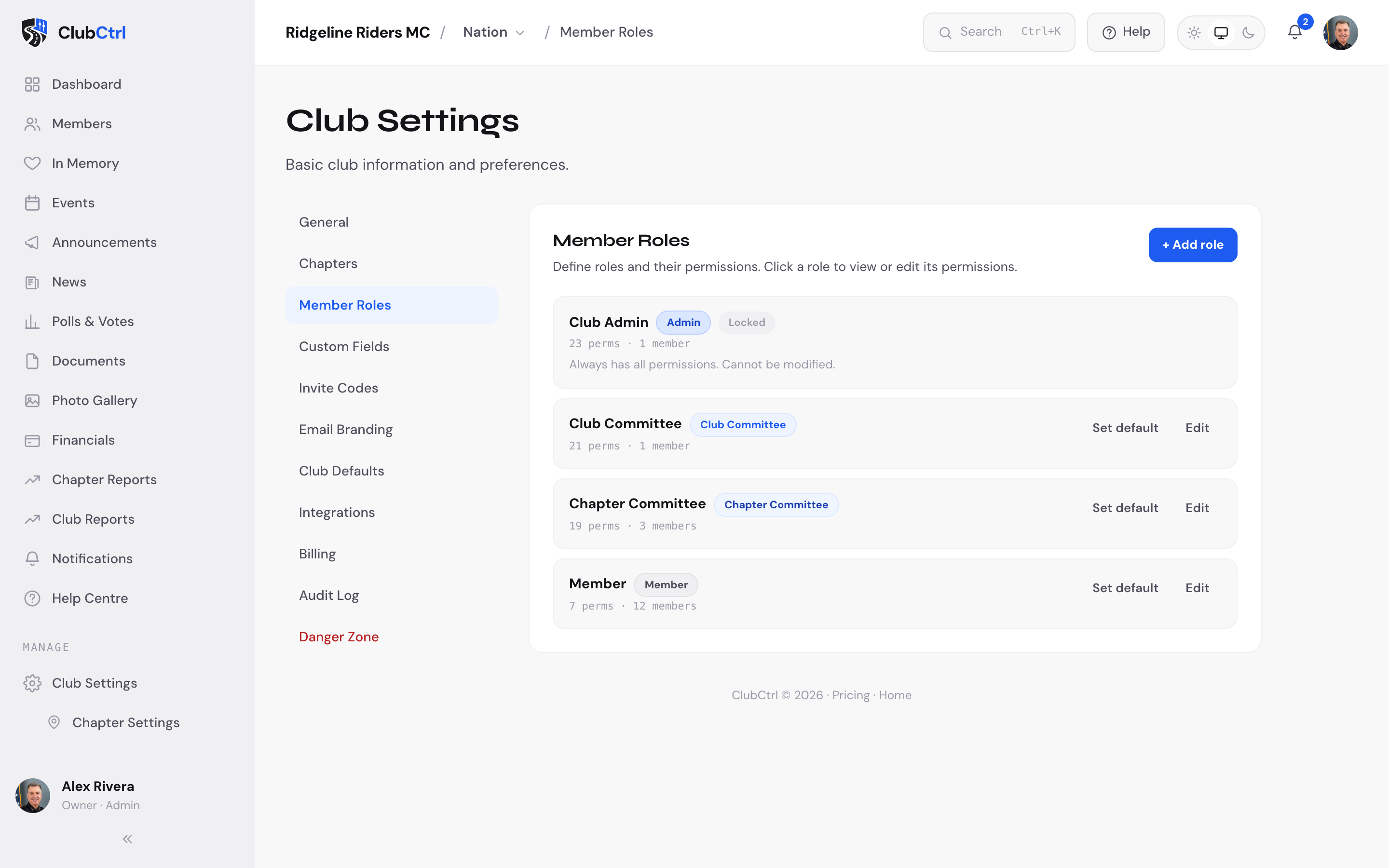Open the Invite Codes settings tab

(x=392, y=388)
